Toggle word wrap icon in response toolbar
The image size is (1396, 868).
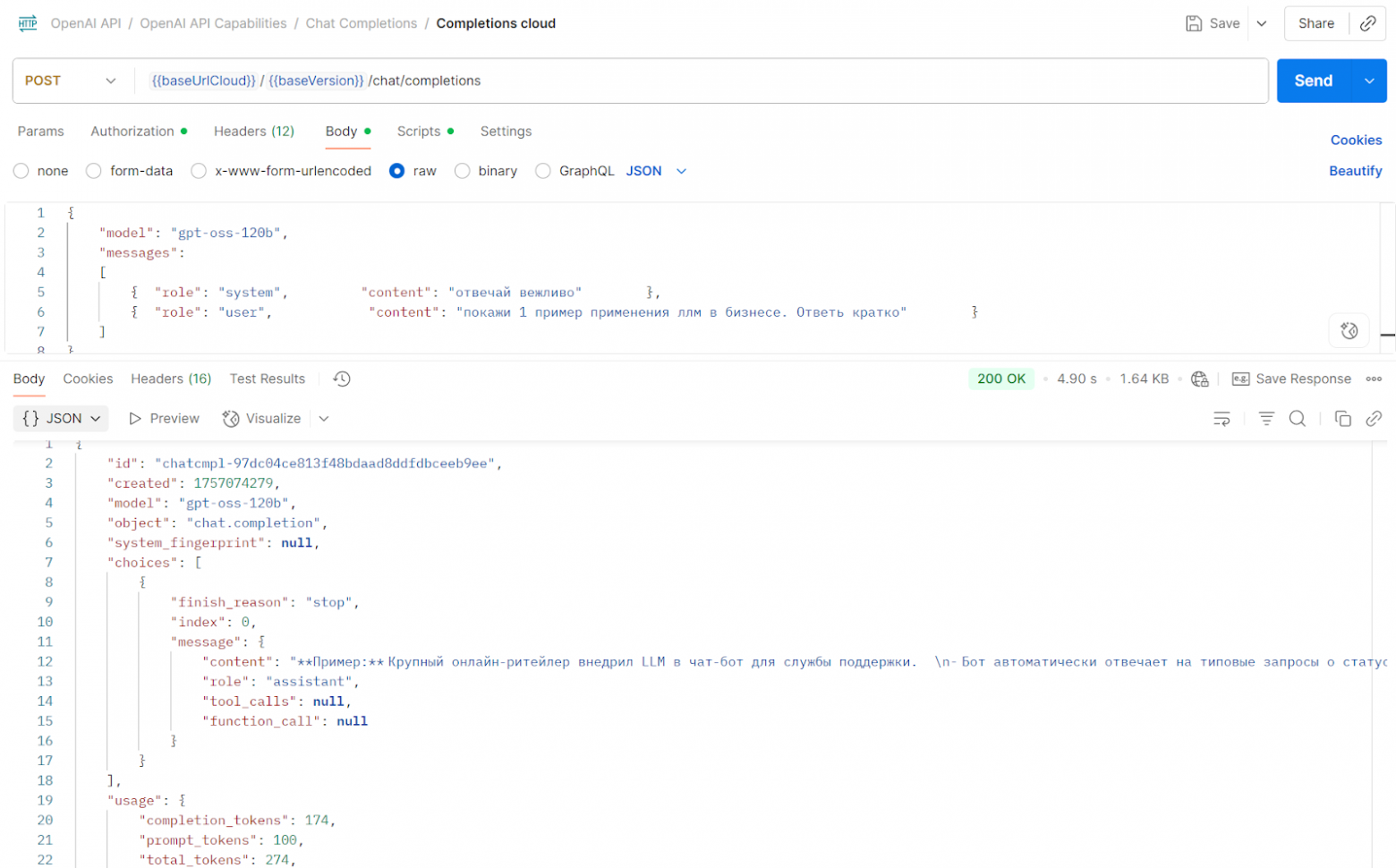coord(1221,419)
